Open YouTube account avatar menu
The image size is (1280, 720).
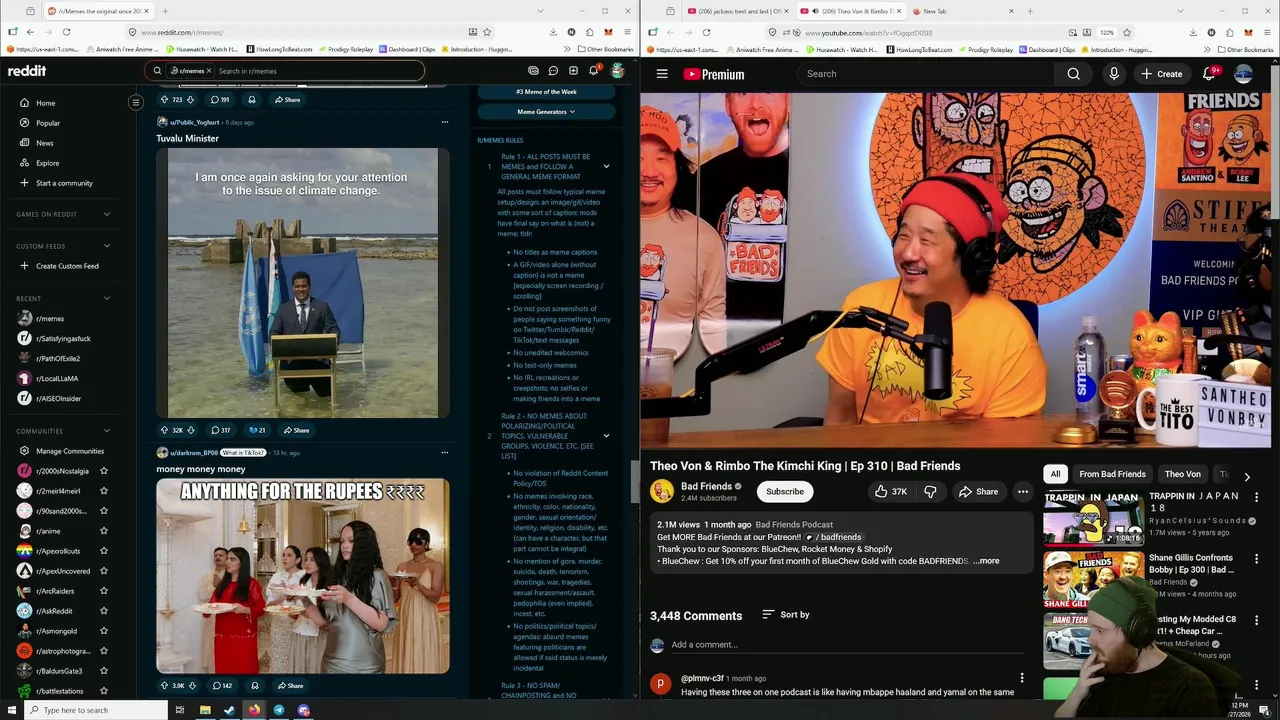tap(1244, 74)
